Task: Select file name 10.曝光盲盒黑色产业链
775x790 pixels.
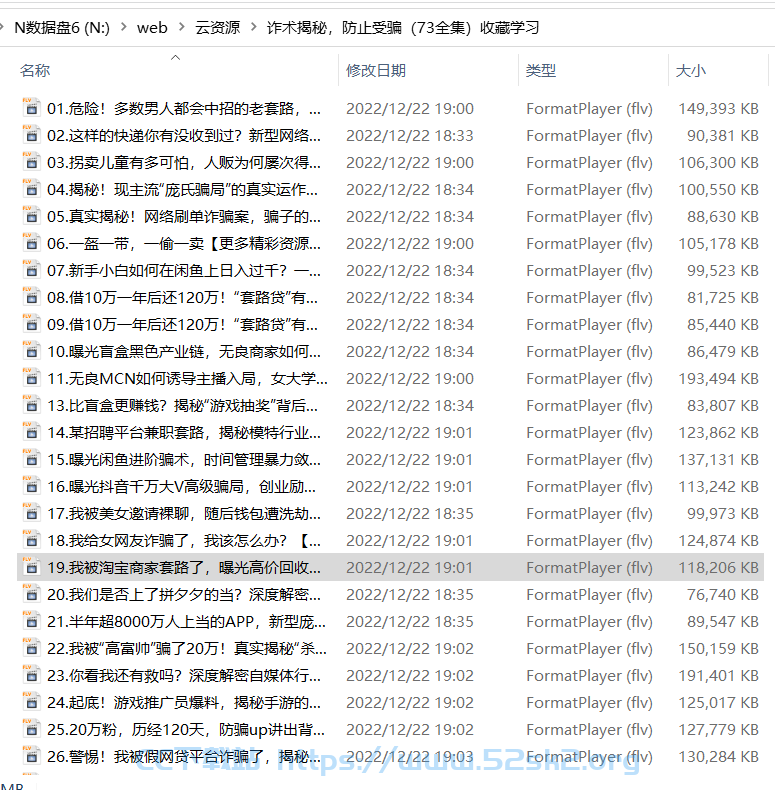Action: point(183,351)
